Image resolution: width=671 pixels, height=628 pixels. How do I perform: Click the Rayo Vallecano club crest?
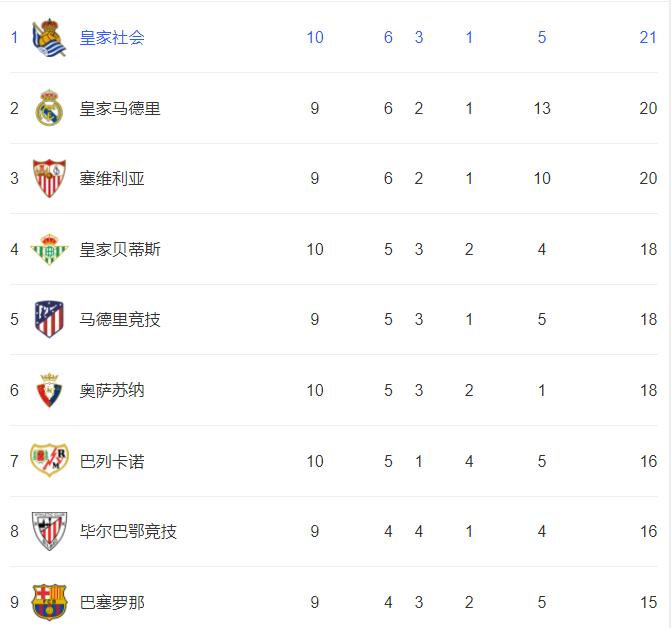[x=49, y=460]
